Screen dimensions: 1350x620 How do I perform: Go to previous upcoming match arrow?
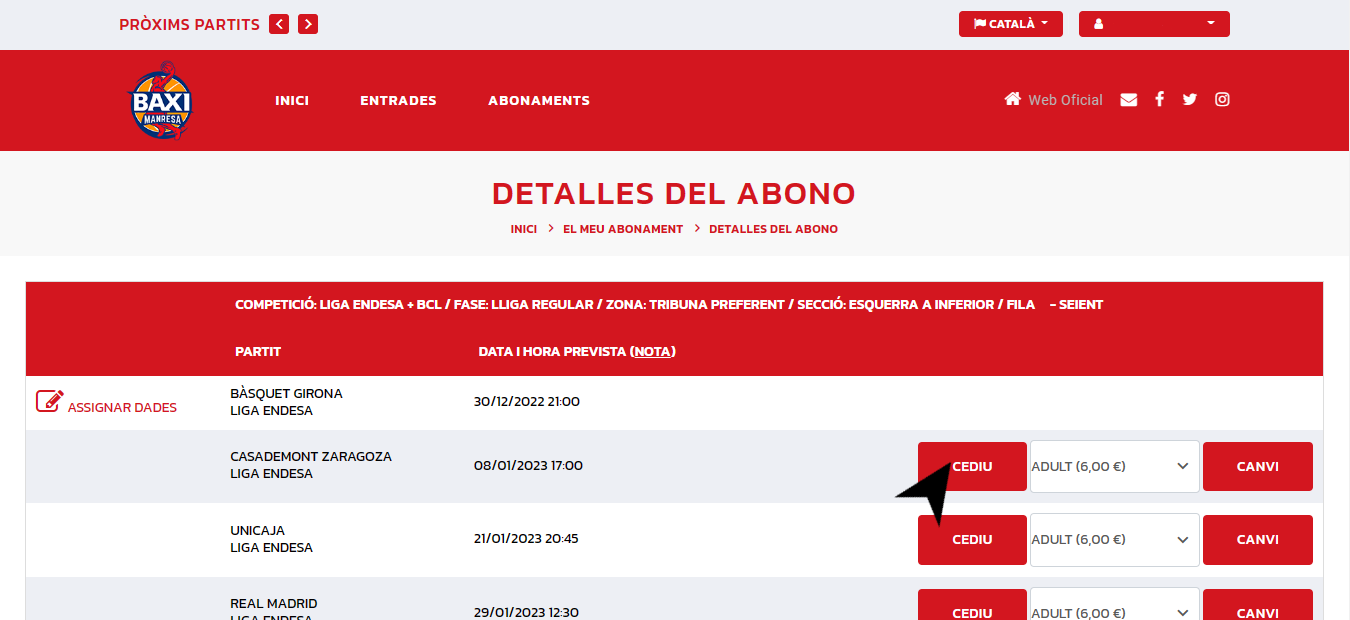[279, 24]
